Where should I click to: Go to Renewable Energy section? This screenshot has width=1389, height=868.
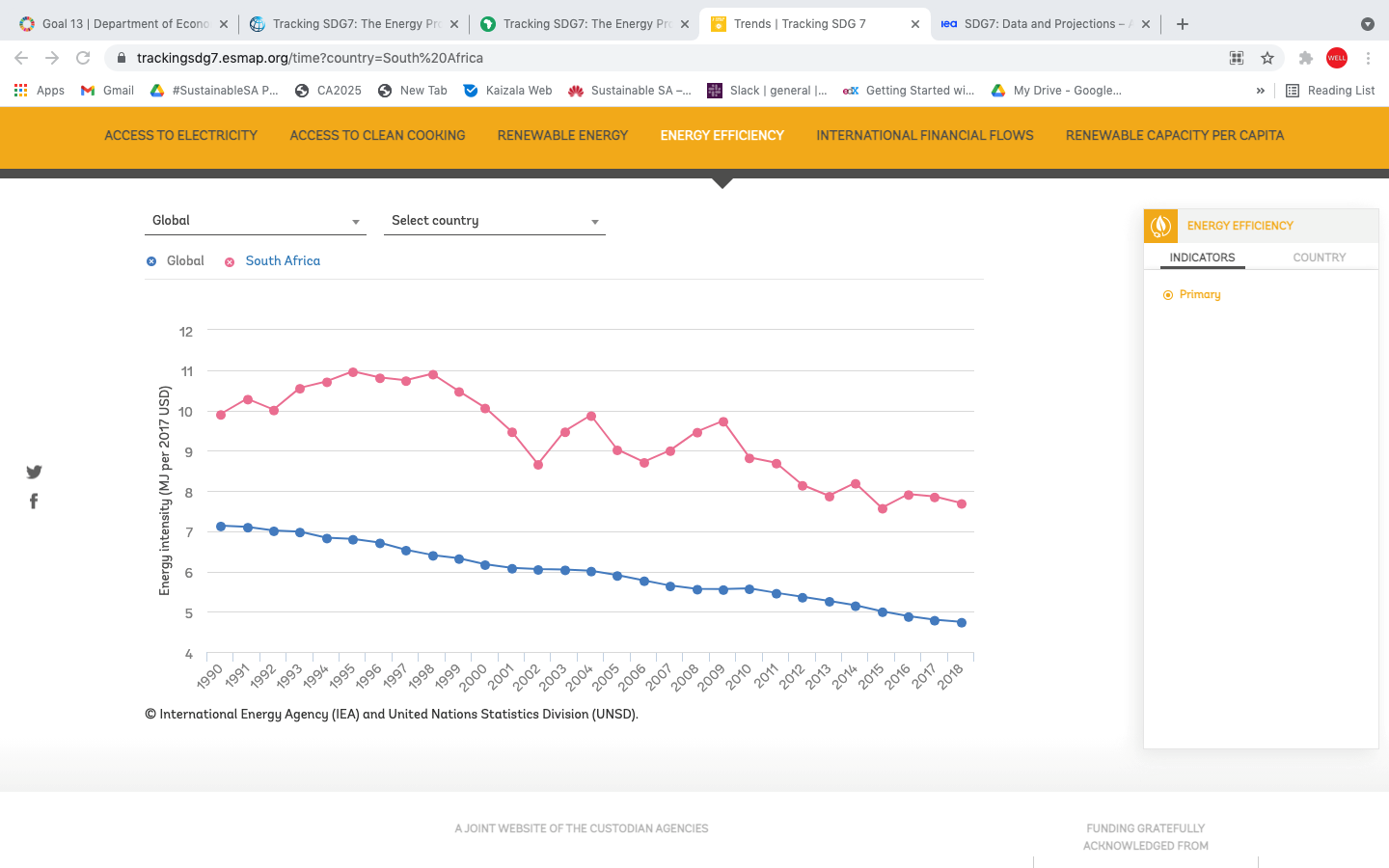click(562, 136)
